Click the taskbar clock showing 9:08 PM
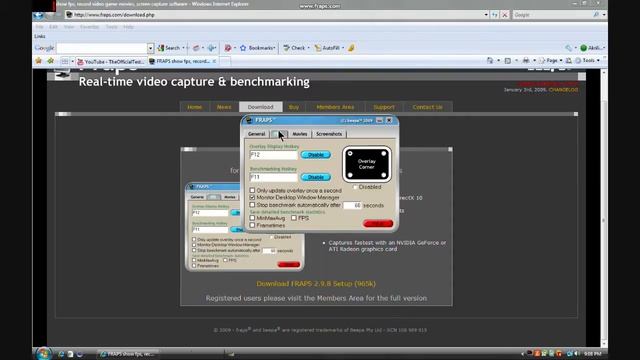The width and height of the screenshot is (640, 360). pos(592,353)
